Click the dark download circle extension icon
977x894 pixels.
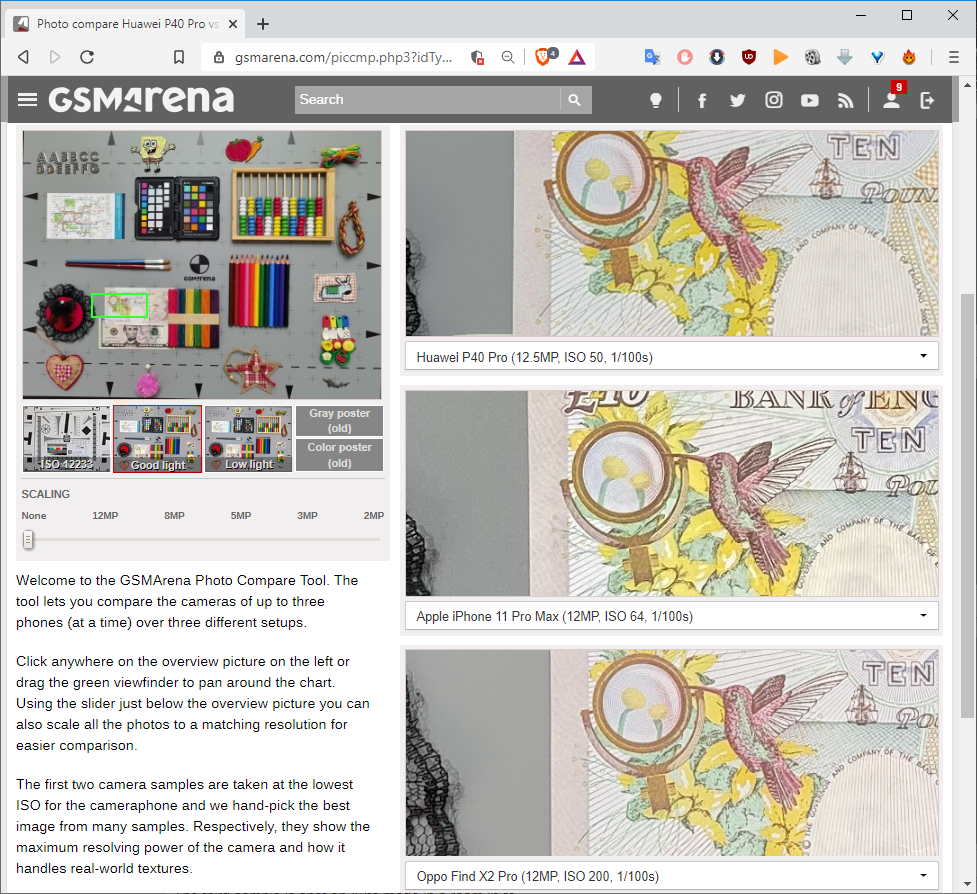[x=717, y=57]
